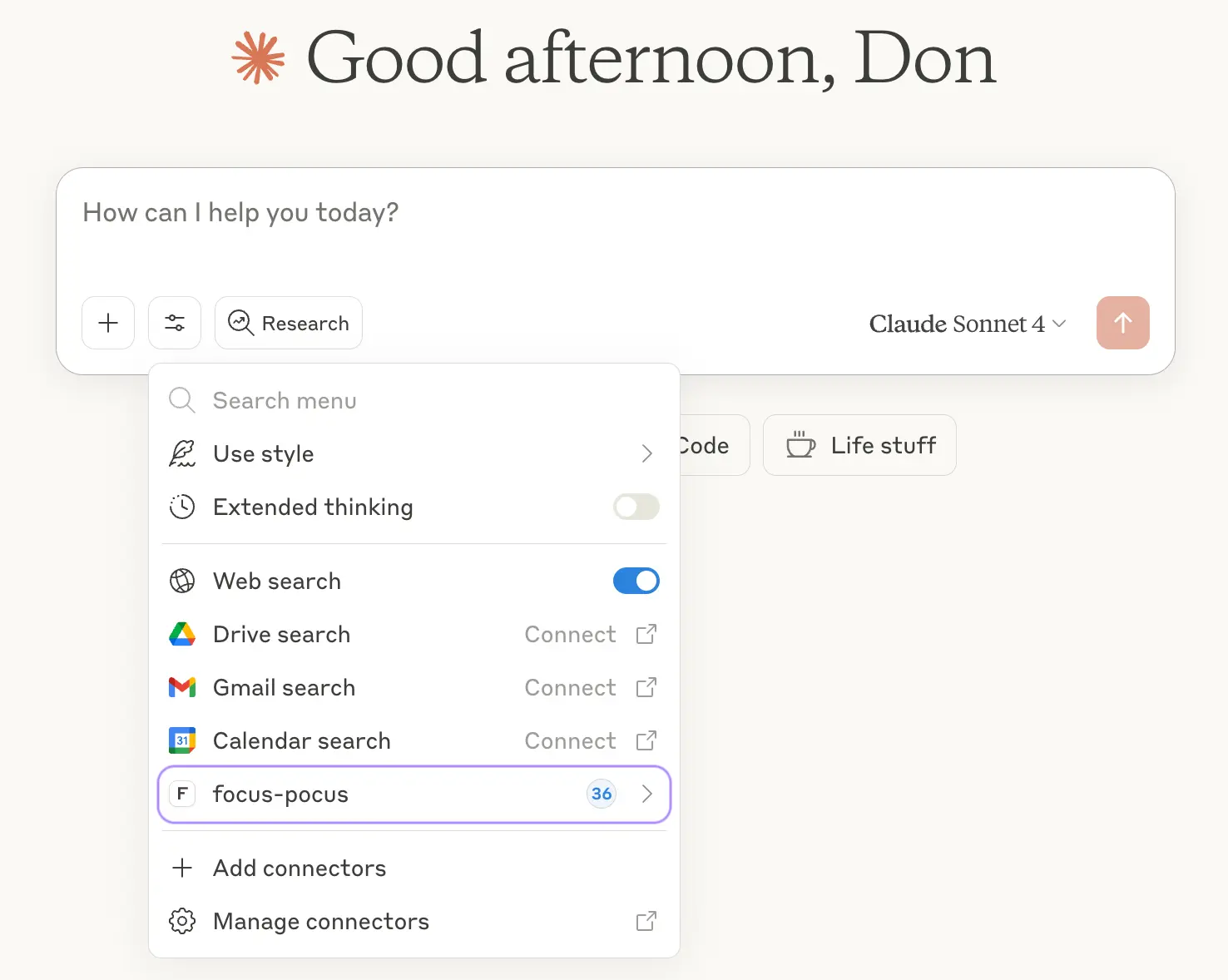Expand the focus-pocus tools chevron
Image resolution: width=1228 pixels, height=980 pixels.
click(x=647, y=794)
